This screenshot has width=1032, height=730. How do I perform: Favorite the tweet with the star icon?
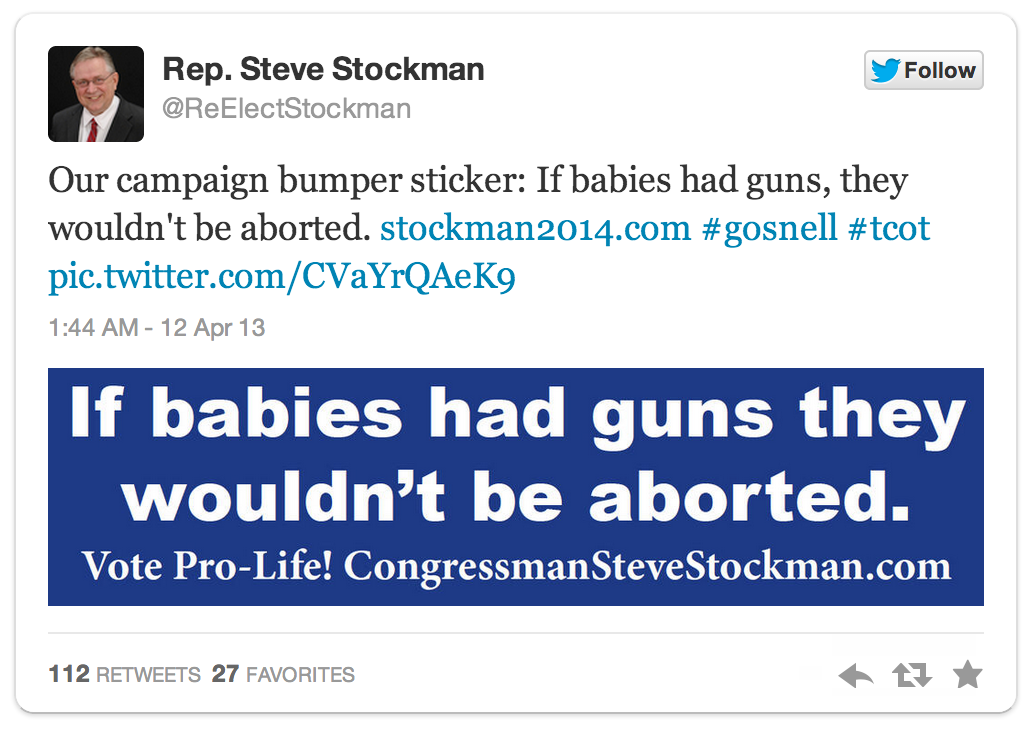tap(967, 676)
